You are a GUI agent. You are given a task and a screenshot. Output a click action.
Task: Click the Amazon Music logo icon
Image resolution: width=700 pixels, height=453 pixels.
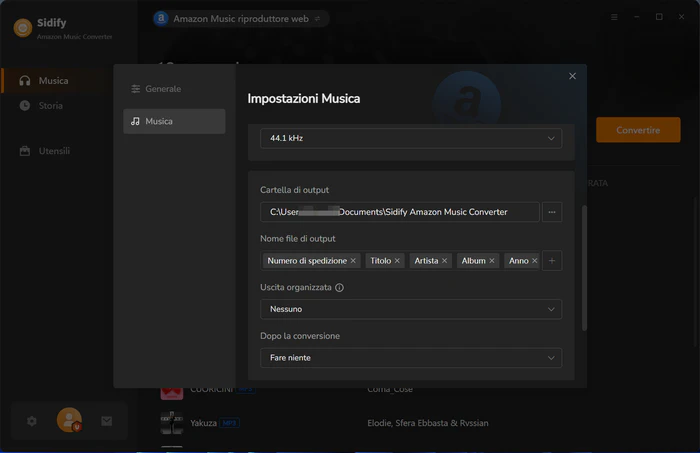pyautogui.click(x=161, y=18)
